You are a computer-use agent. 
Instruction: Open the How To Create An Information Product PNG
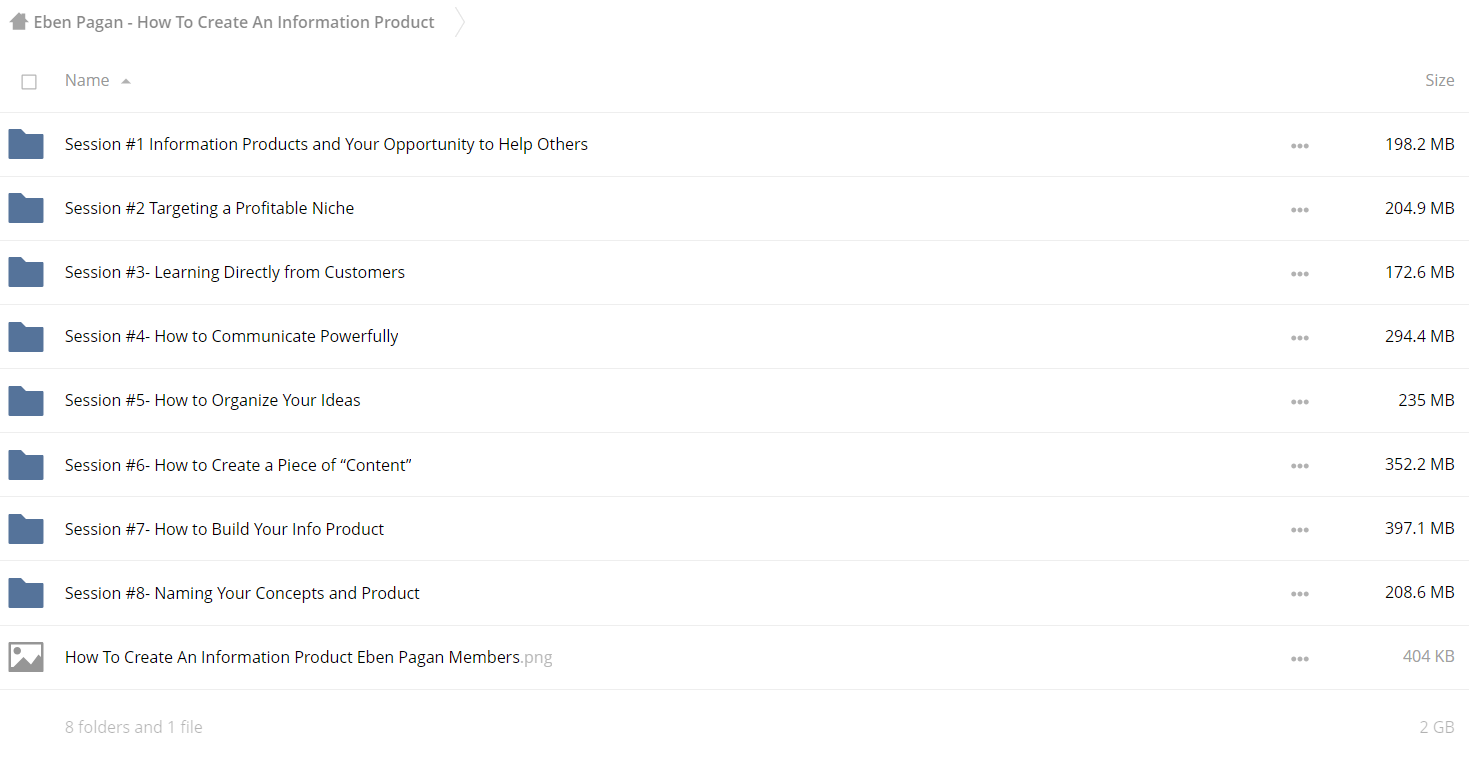click(x=308, y=657)
